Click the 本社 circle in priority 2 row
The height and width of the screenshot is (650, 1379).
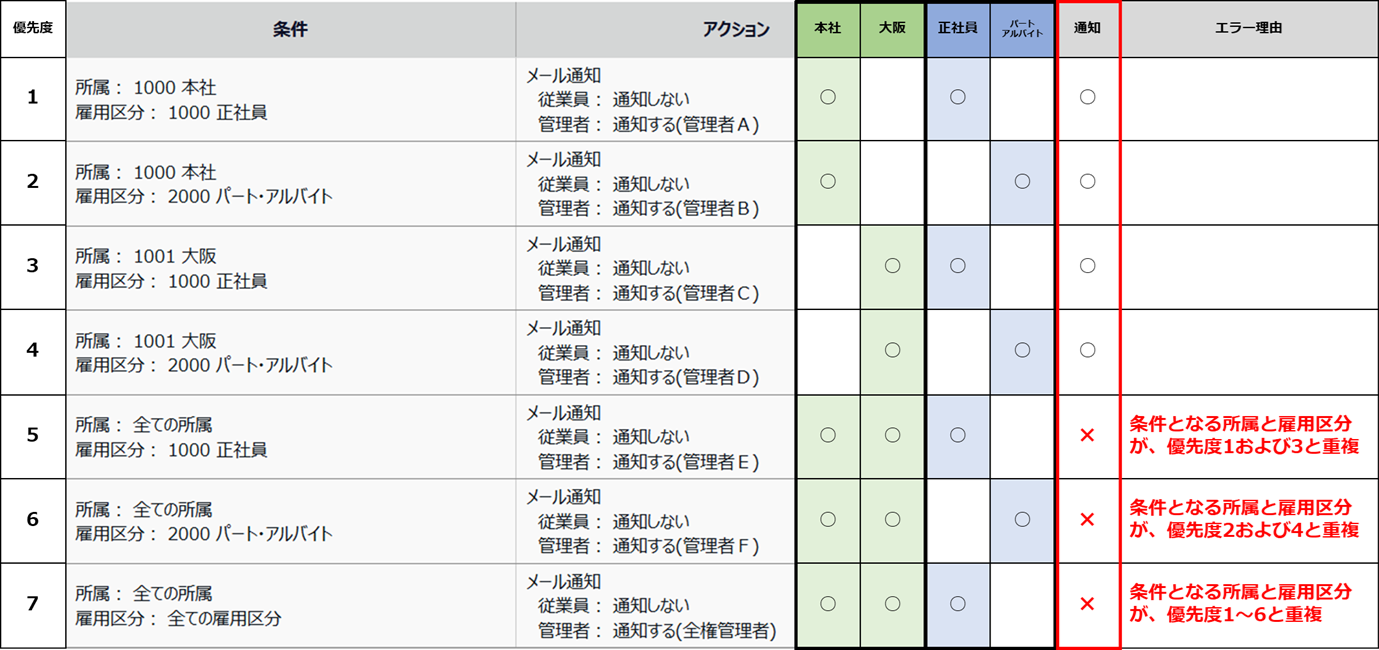tap(828, 181)
